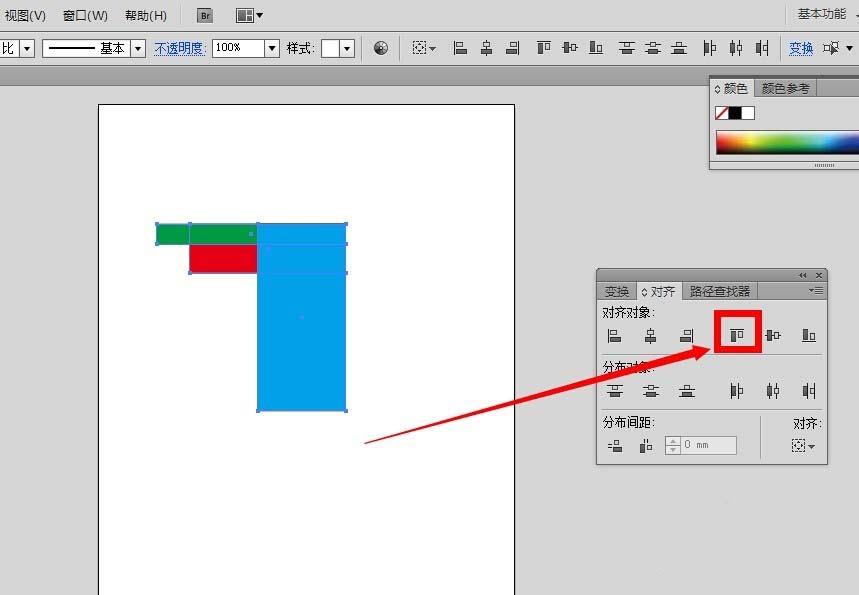Open the 对齐 align-to dropdown in panel
The image size is (859, 595).
click(803, 446)
